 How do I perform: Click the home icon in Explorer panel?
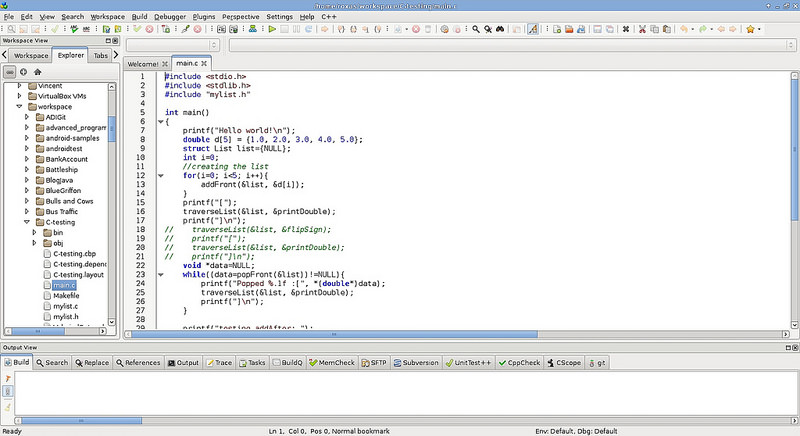[x=38, y=72]
